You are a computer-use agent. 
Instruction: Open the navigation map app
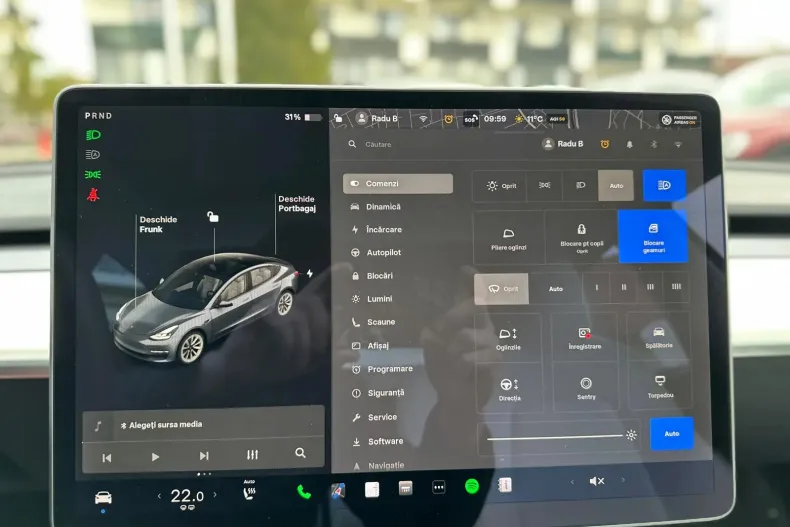(x=338, y=490)
